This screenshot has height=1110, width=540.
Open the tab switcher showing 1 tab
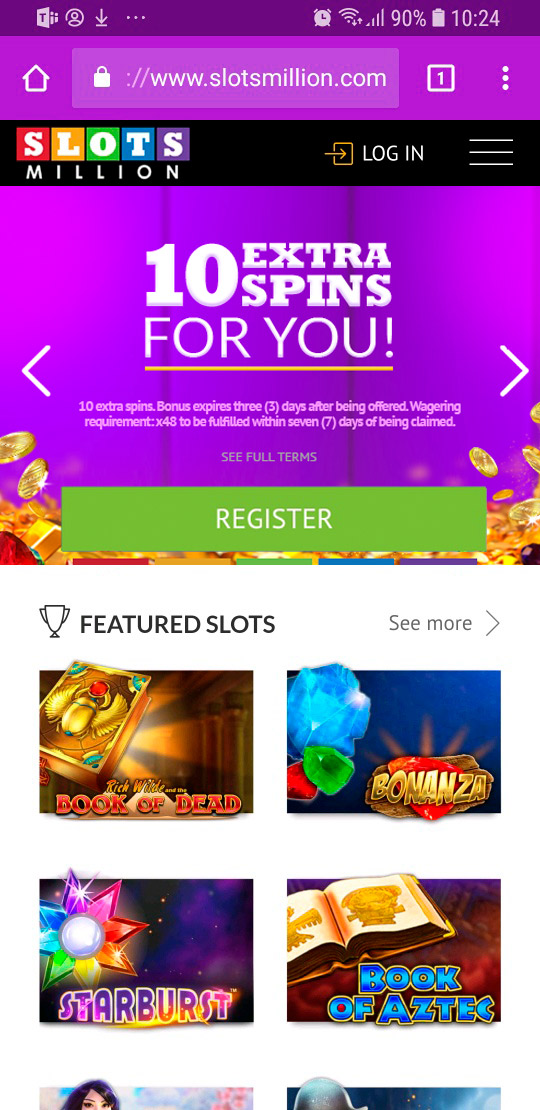click(441, 79)
